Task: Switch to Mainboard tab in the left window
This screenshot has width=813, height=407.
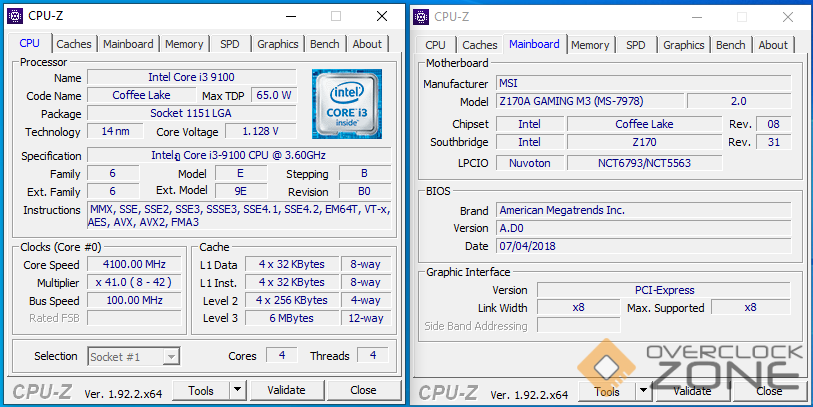Action: 128,44
